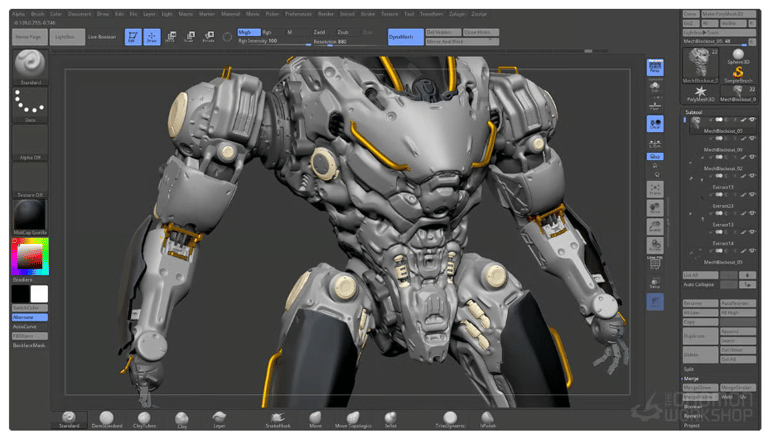Click the DynaMesh button
The height and width of the screenshot is (438, 768).
click(x=404, y=36)
